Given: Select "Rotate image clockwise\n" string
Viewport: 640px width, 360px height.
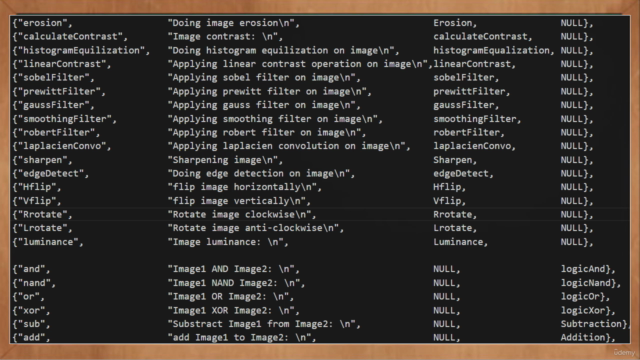Looking at the screenshot, I should [x=240, y=214].
